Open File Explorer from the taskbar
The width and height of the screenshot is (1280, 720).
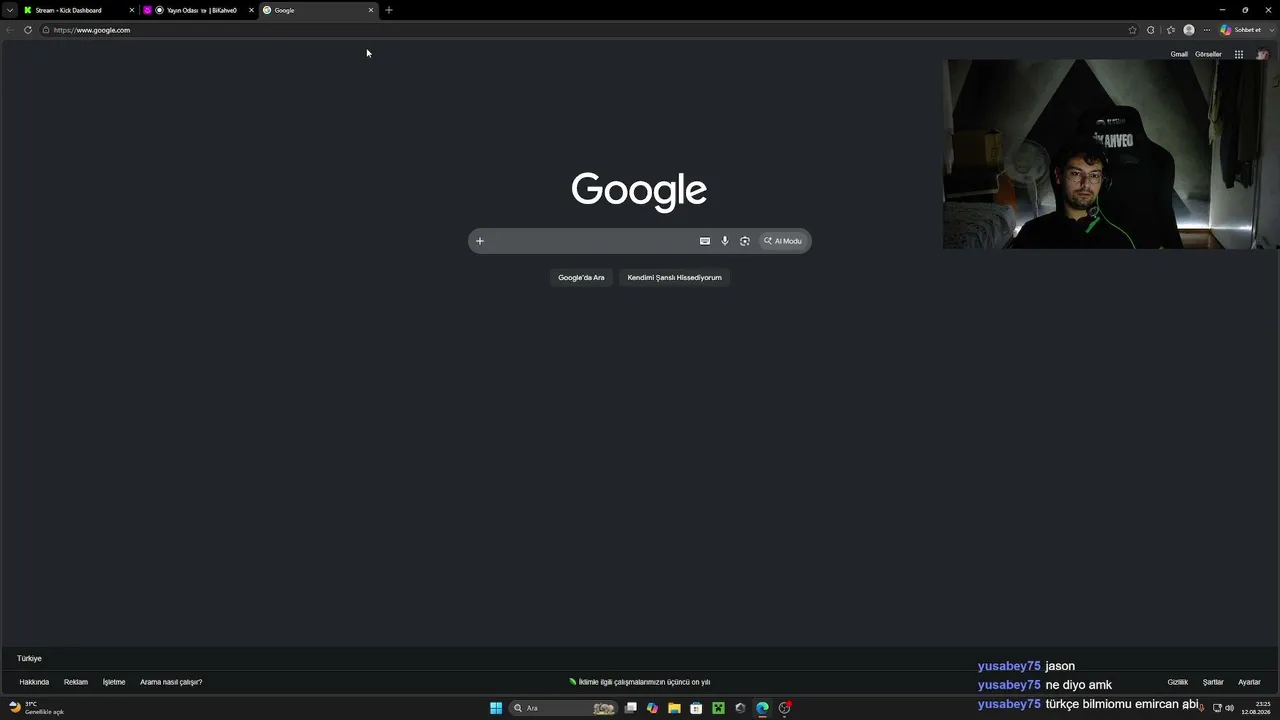click(674, 708)
